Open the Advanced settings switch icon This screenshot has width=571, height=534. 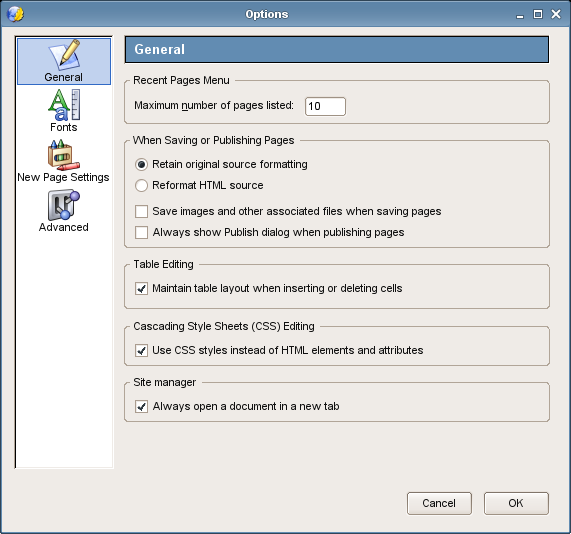click(x=64, y=205)
